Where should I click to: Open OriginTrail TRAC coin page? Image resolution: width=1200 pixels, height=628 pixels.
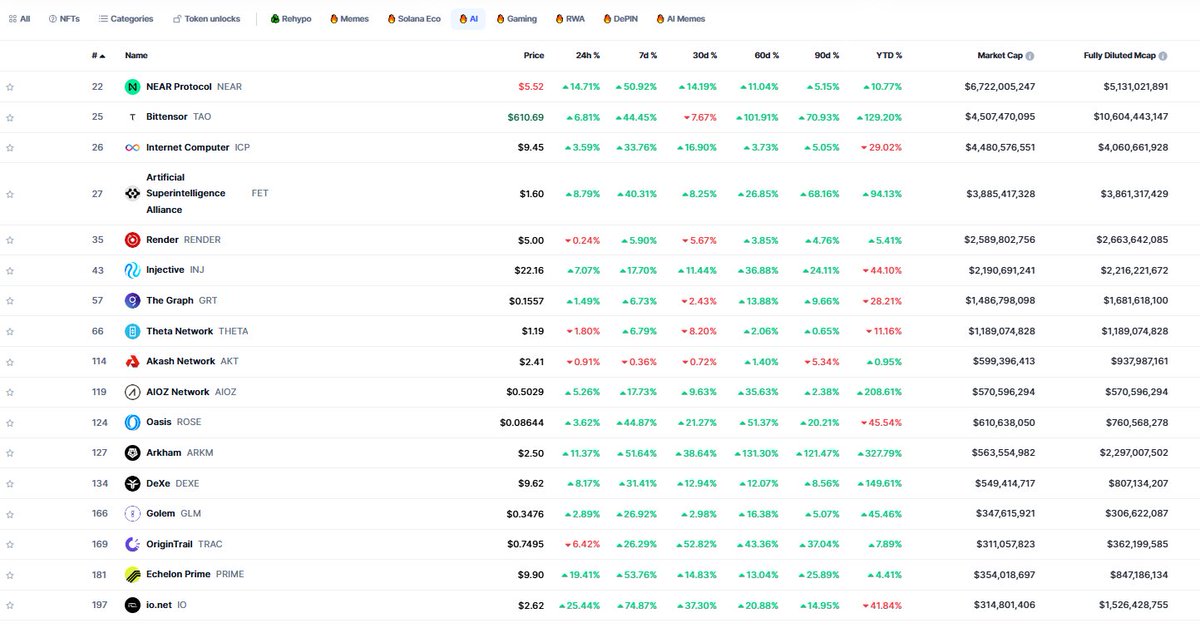coord(185,545)
